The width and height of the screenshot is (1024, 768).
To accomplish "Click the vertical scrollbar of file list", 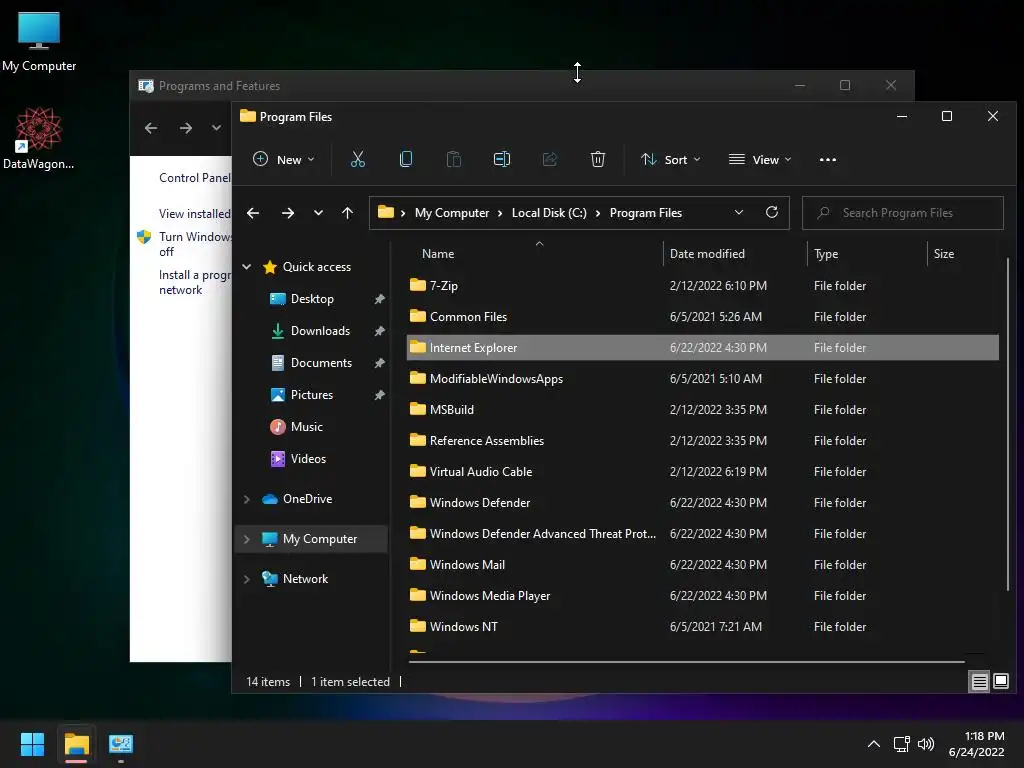I will click(x=1008, y=424).
